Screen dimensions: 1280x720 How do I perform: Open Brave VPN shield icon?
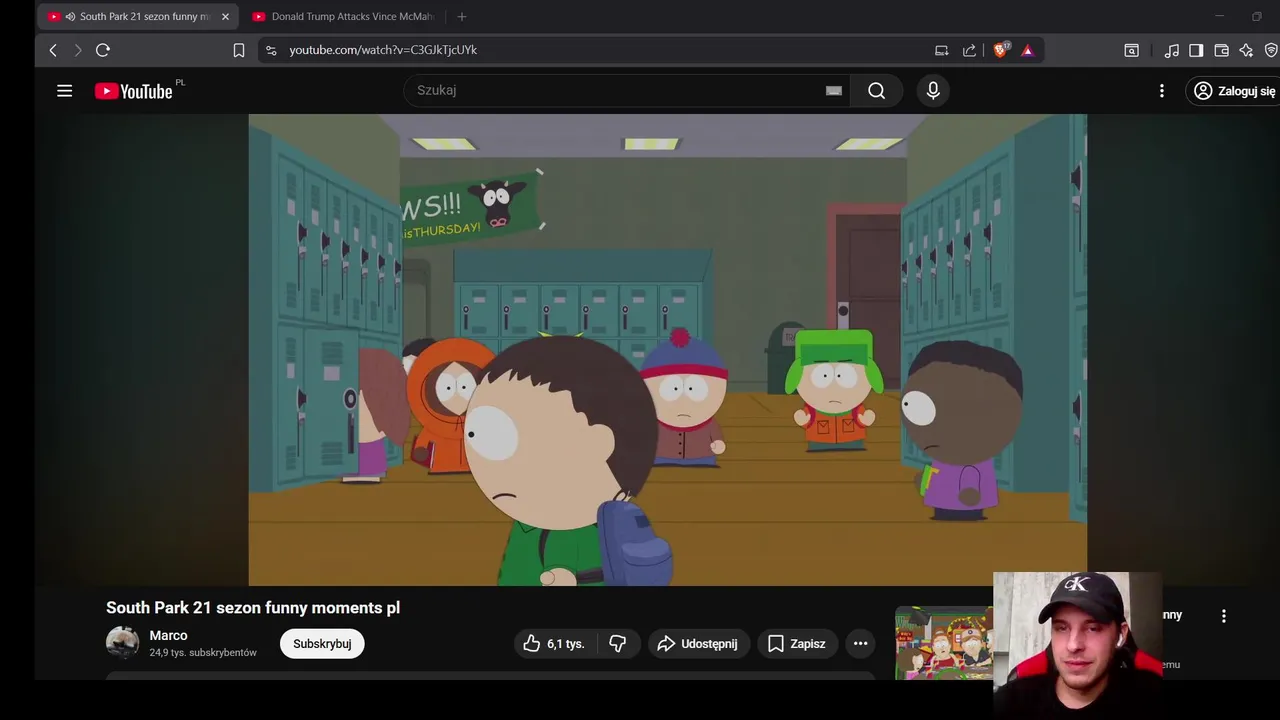coord(1271,50)
